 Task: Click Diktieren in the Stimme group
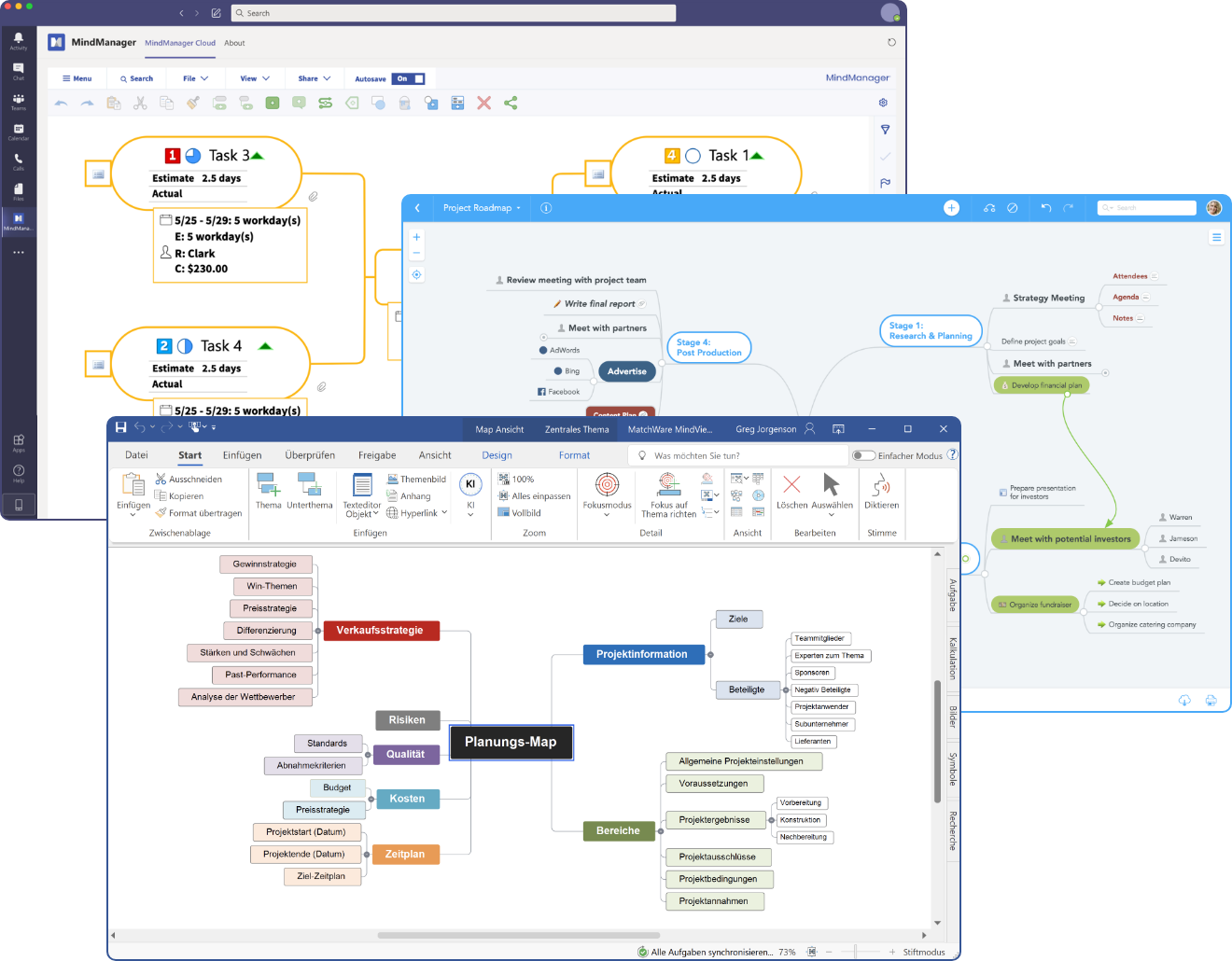881,491
